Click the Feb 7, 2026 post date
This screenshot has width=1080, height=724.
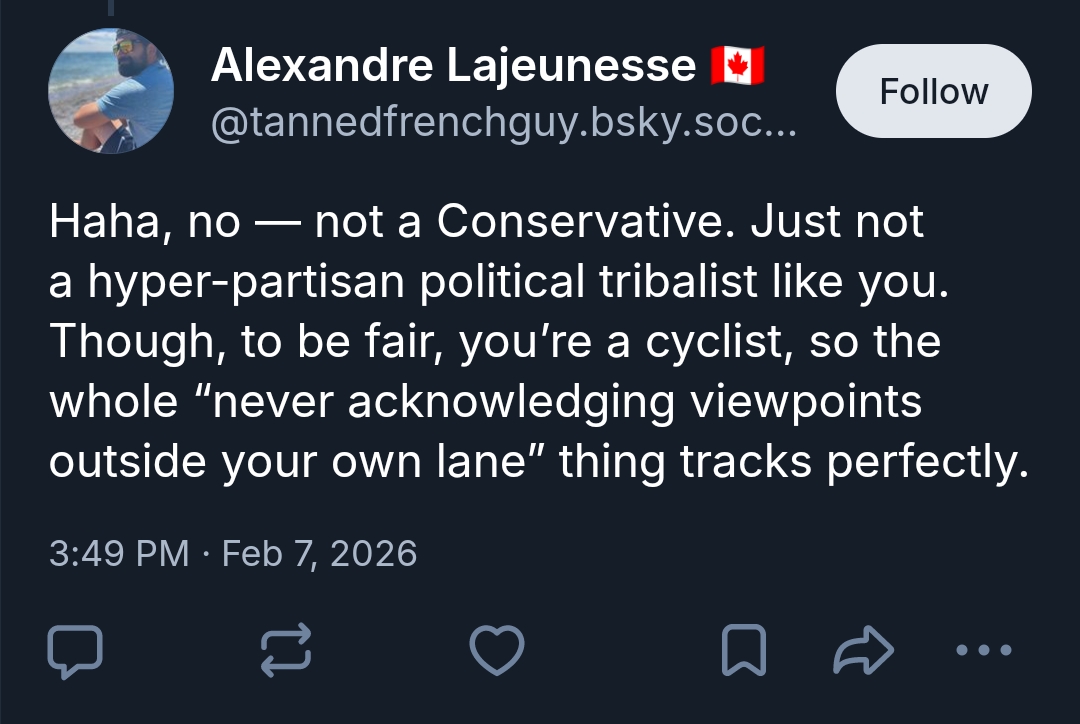[x=320, y=553]
